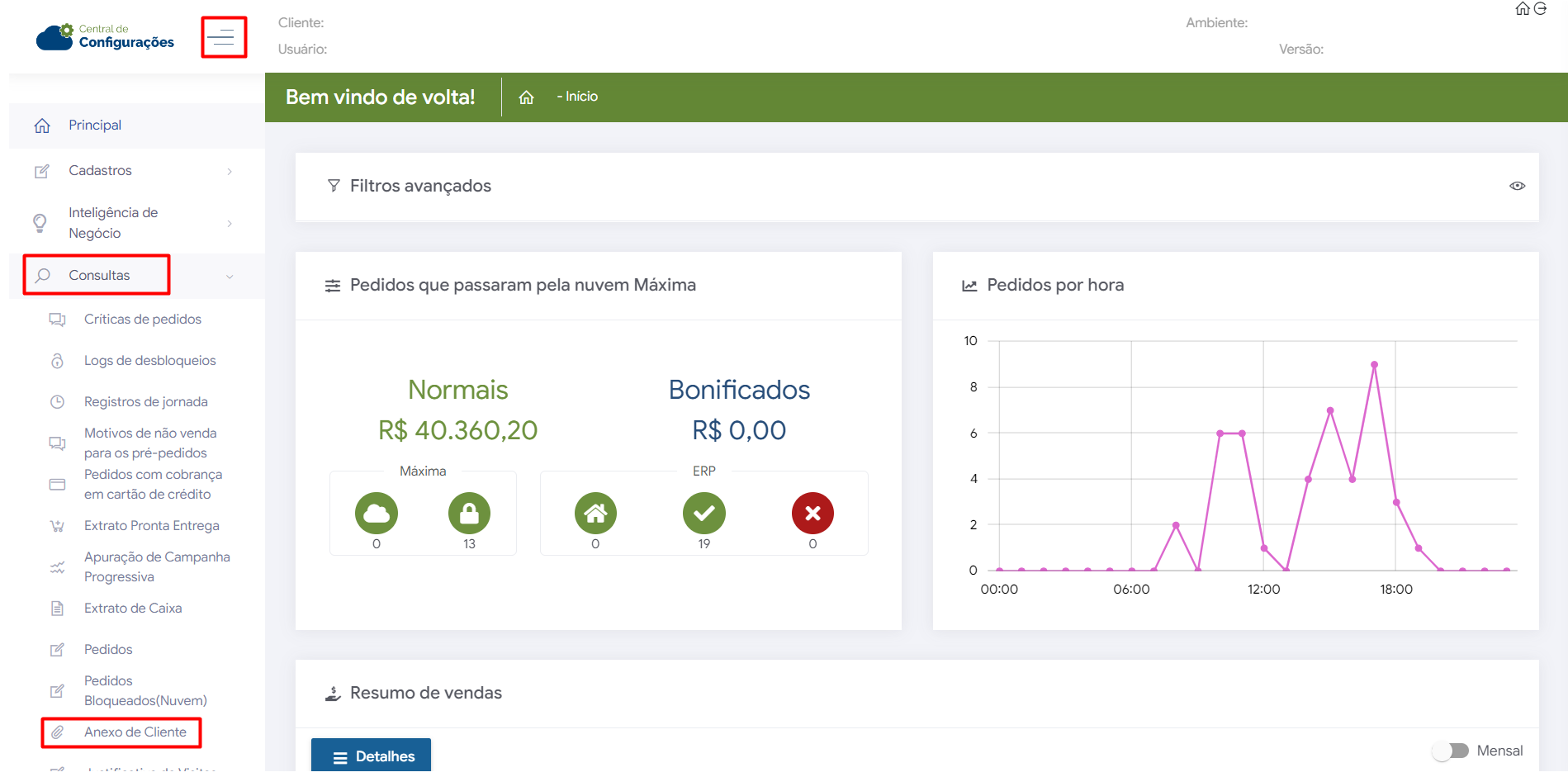Click the green checkmark ERP icon
The width and height of the screenshot is (1568, 777).
(703, 514)
